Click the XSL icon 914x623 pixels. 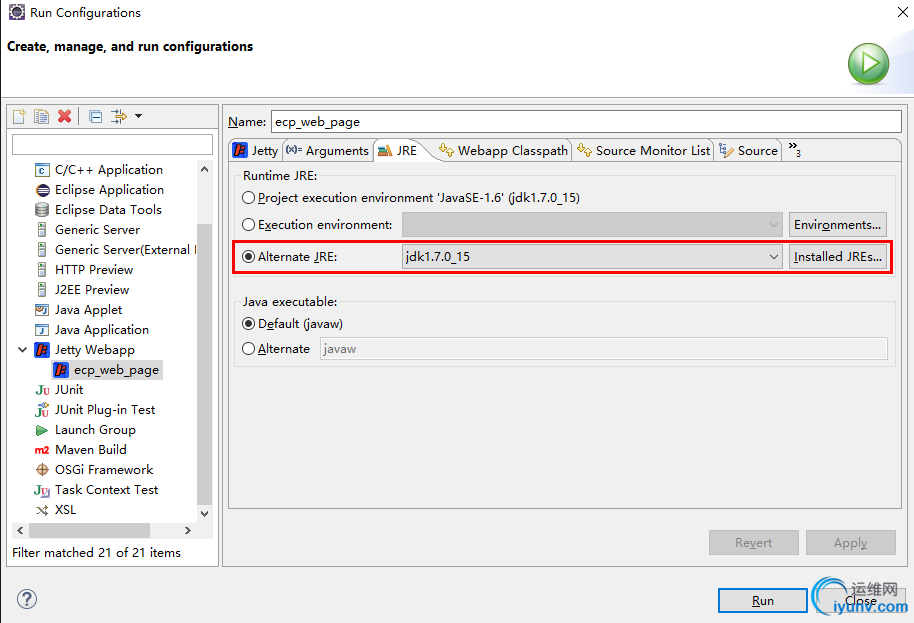point(42,510)
